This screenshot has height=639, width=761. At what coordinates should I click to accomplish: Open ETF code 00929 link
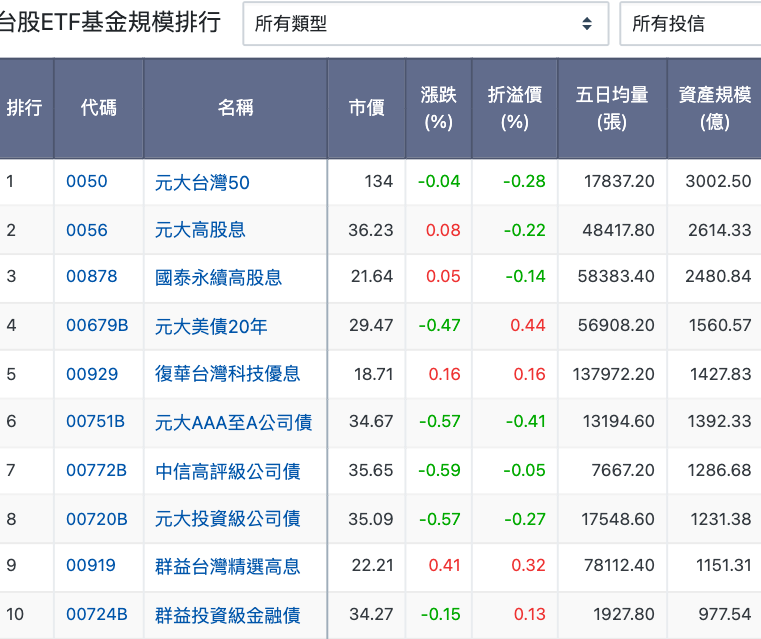click(x=92, y=374)
